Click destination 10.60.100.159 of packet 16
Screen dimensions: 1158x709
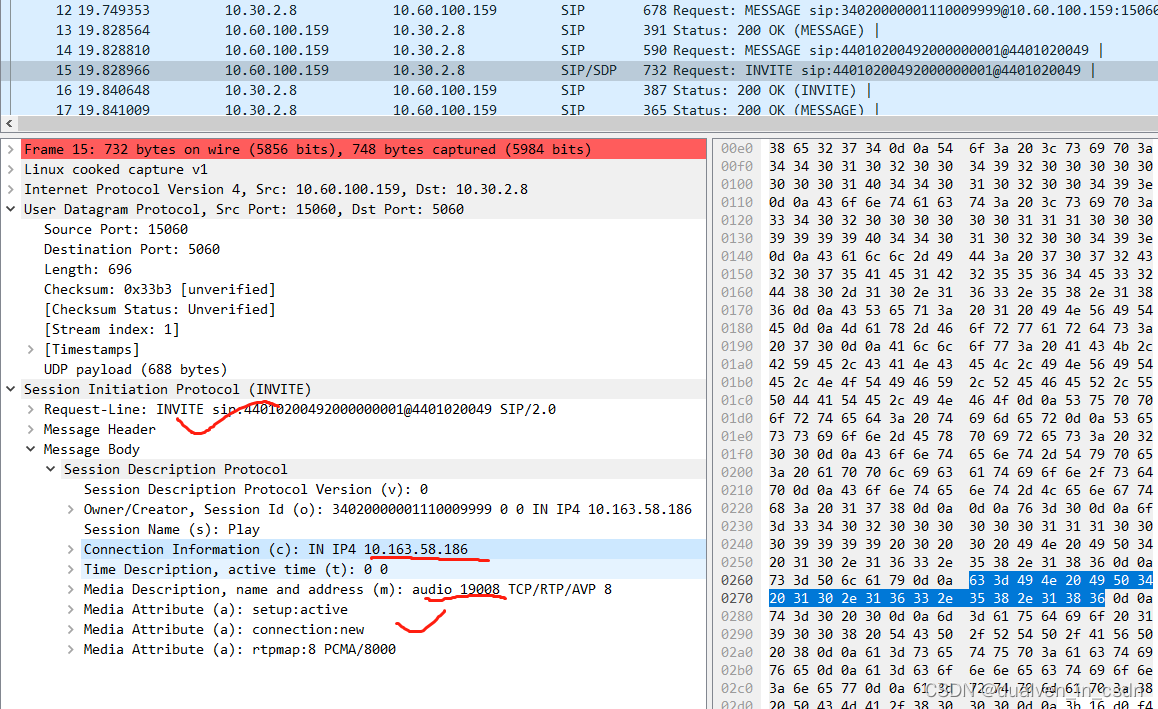tap(445, 90)
